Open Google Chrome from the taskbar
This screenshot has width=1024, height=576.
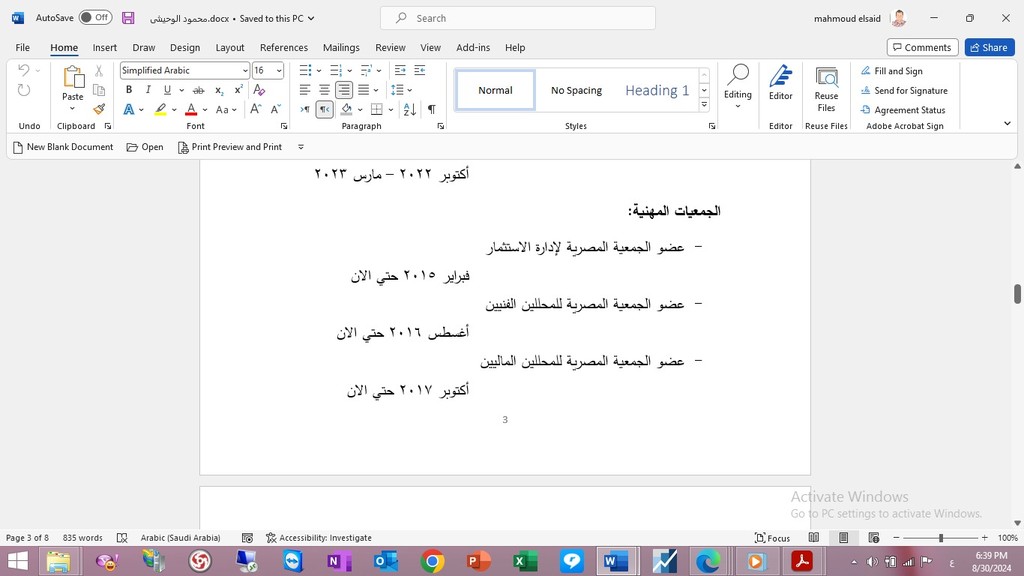pos(432,561)
